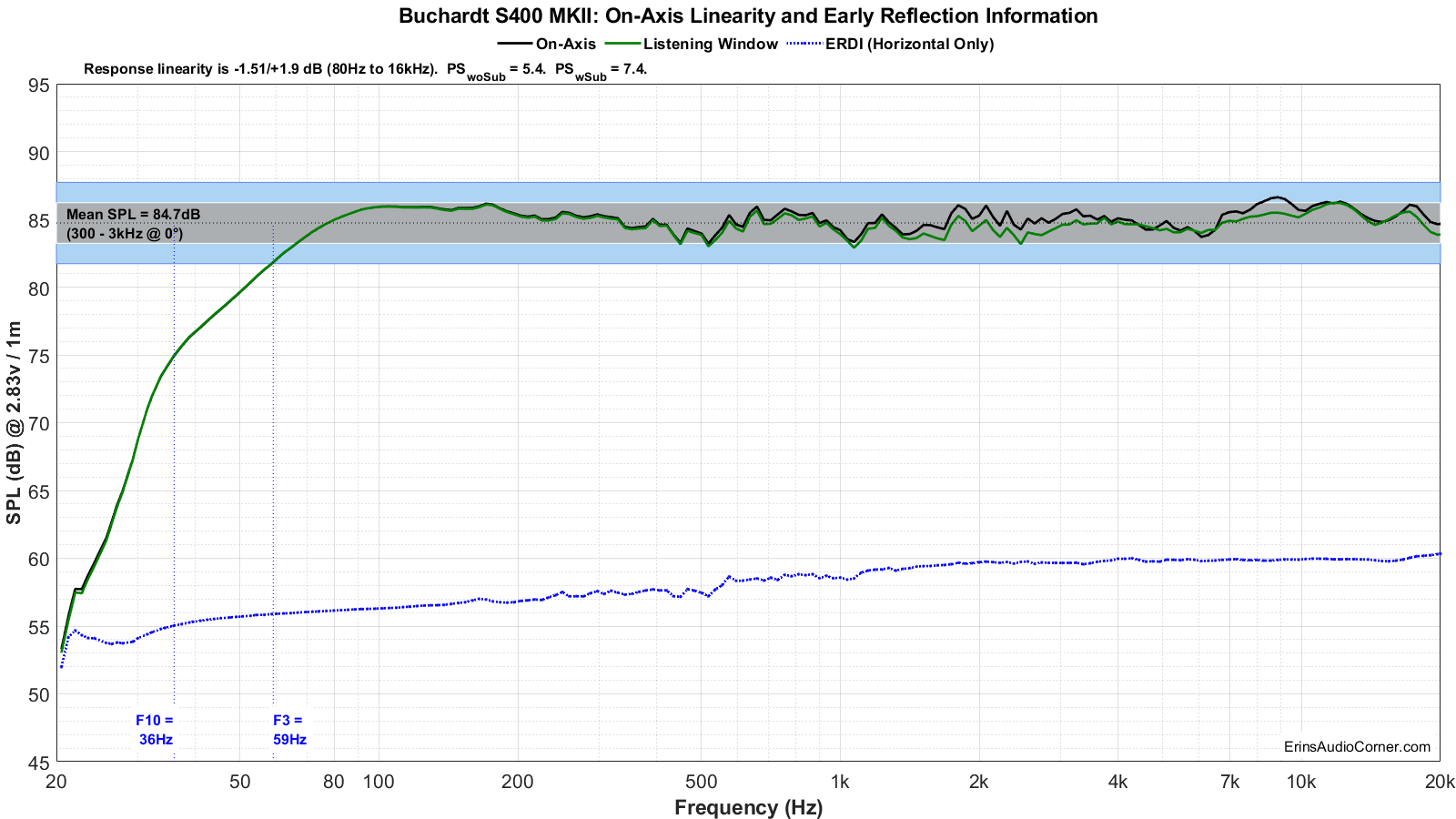Click the 20 tick on the frequency axis

(57, 782)
